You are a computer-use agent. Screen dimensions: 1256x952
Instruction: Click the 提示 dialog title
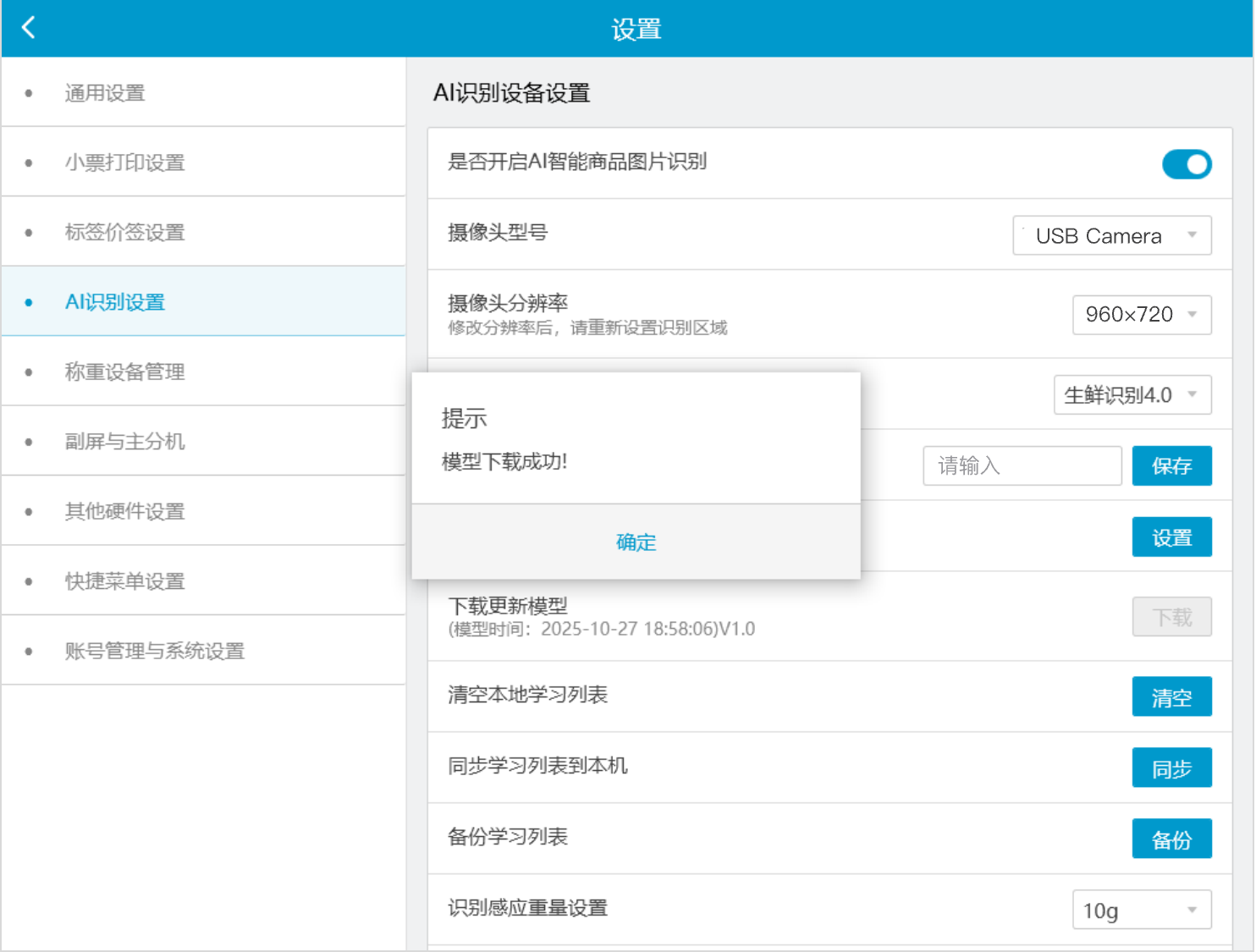[464, 418]
